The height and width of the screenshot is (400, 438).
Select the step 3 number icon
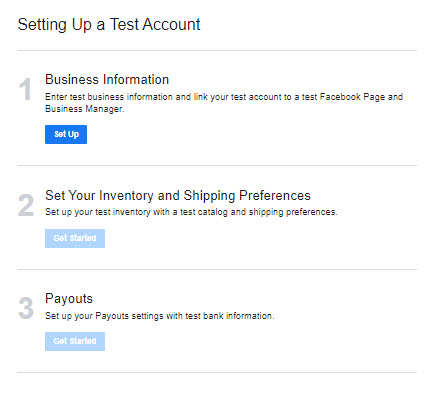click(26, 308)
